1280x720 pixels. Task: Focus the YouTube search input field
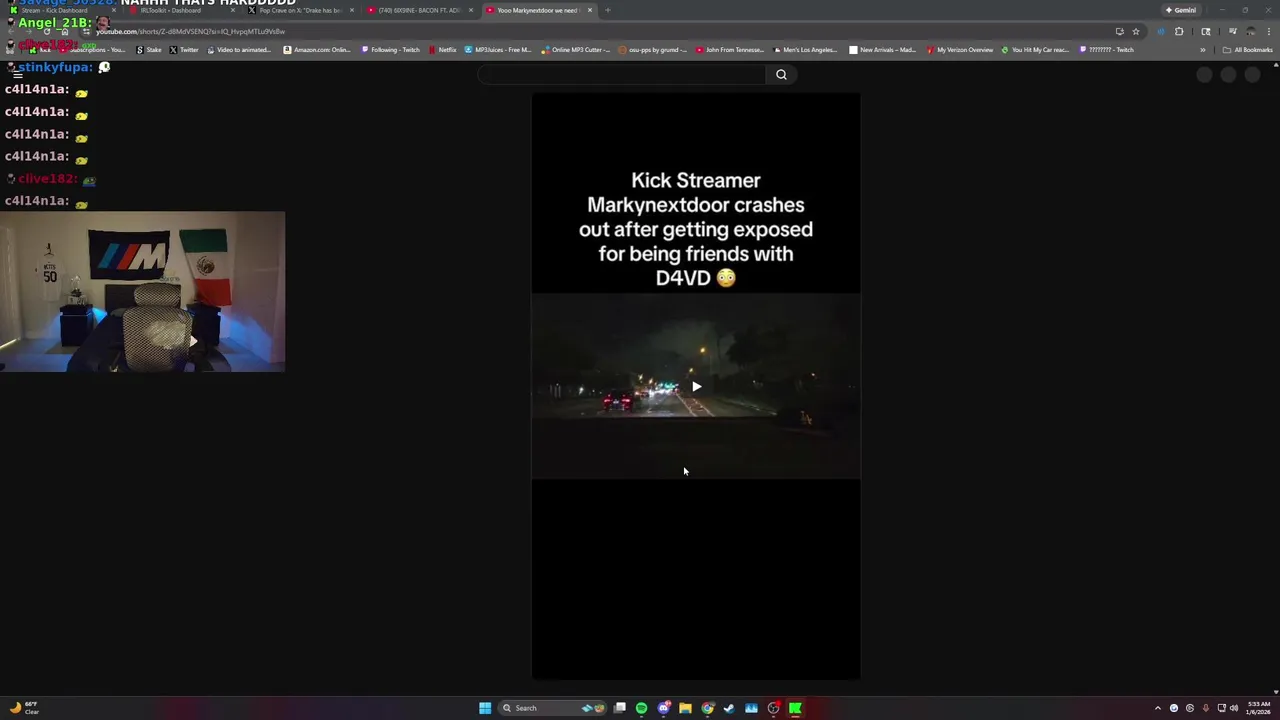pyautogui.click(x=622, y=74)
